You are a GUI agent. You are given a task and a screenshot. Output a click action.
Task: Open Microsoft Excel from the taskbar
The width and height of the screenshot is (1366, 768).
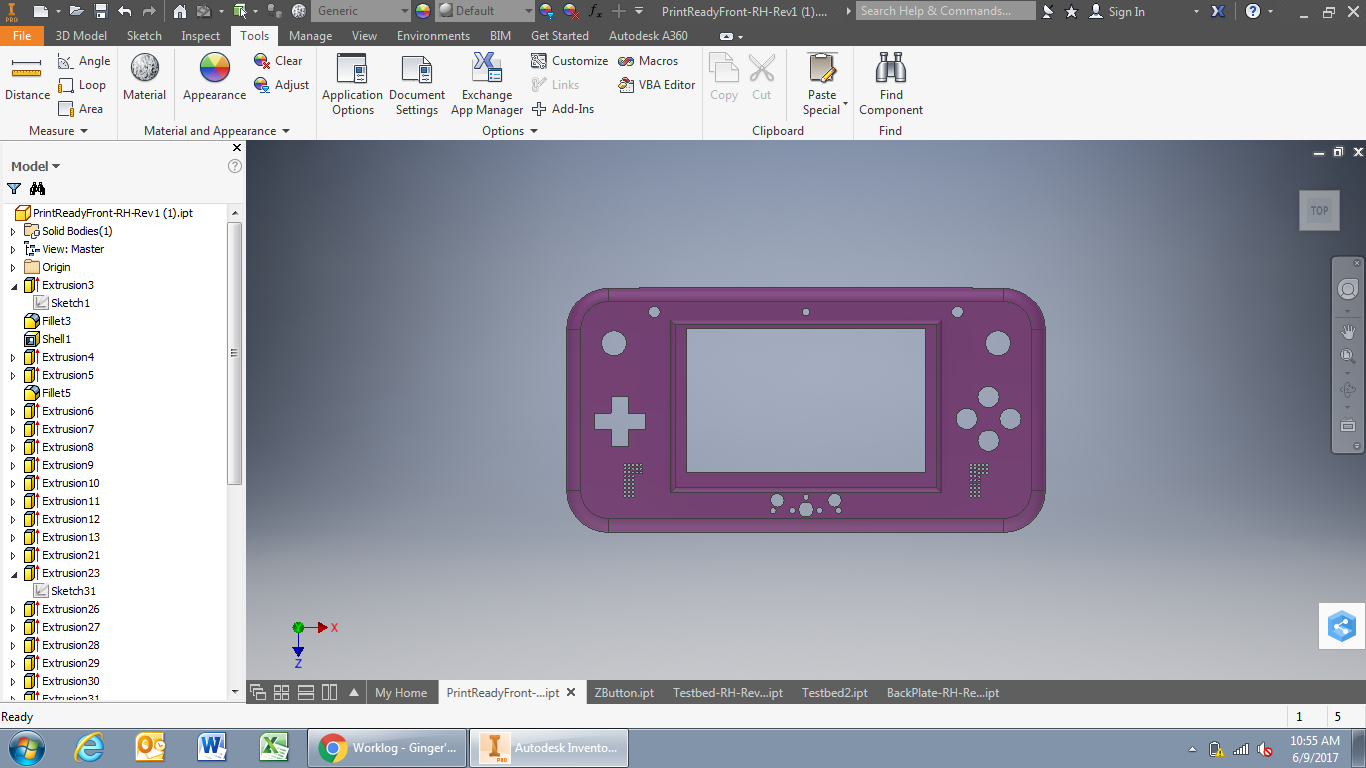pyautogui.click(x=274, y=747)
